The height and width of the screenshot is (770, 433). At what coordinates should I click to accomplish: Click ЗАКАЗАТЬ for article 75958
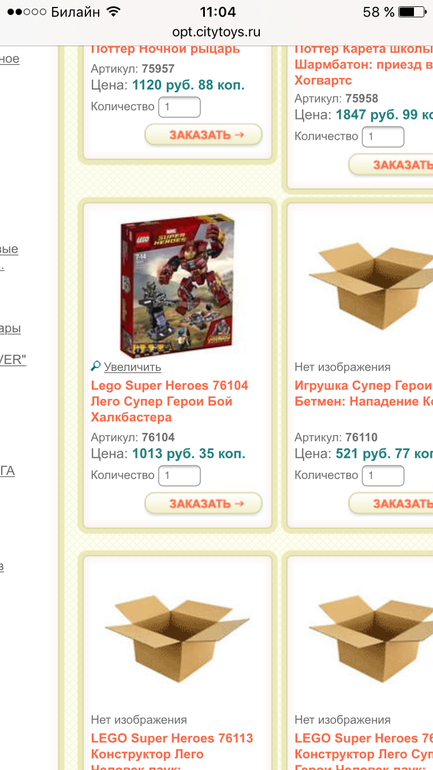(x=391, y=165)
